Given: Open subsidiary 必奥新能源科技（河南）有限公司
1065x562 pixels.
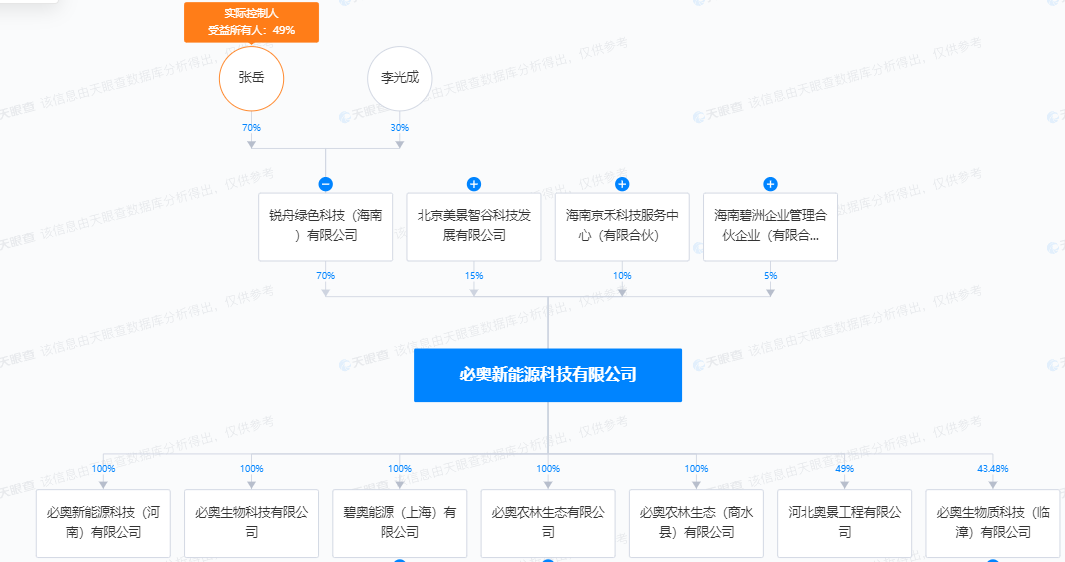Looking at the screenshot, I should click(x=103, y=522).
